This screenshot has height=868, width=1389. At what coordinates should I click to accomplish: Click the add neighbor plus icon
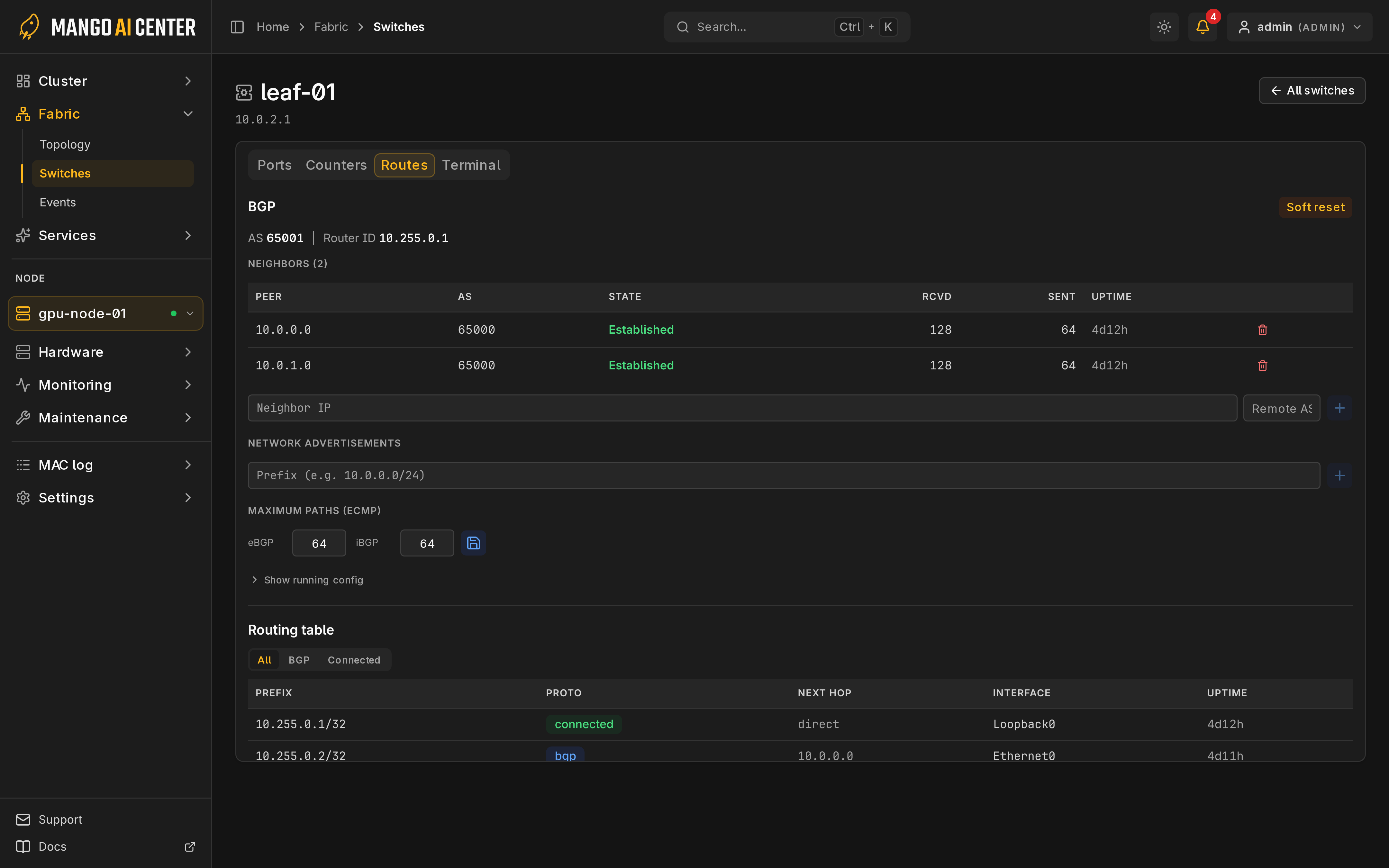pyautogui.click(x=1339, y=408)
